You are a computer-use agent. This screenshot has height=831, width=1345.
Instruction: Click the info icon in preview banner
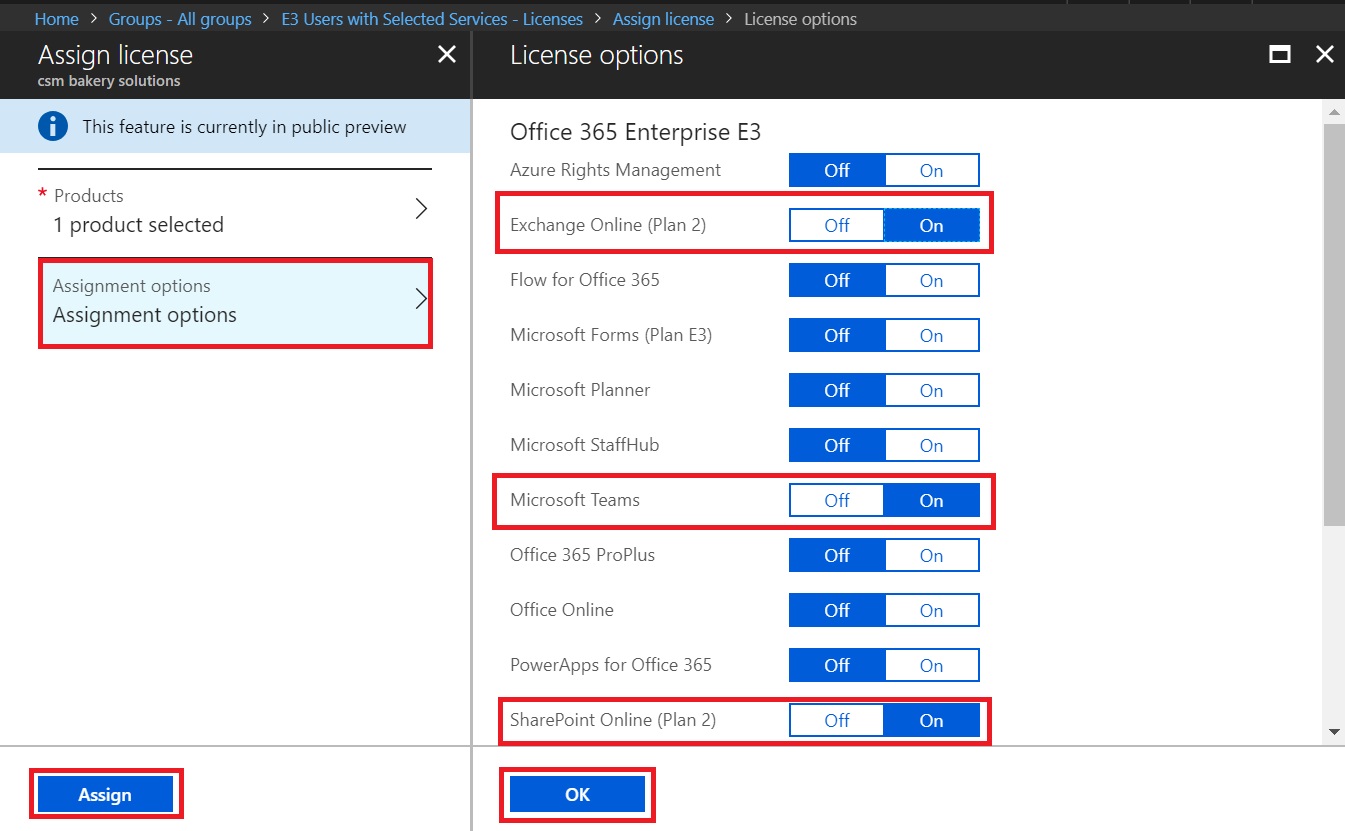point(52,127)
